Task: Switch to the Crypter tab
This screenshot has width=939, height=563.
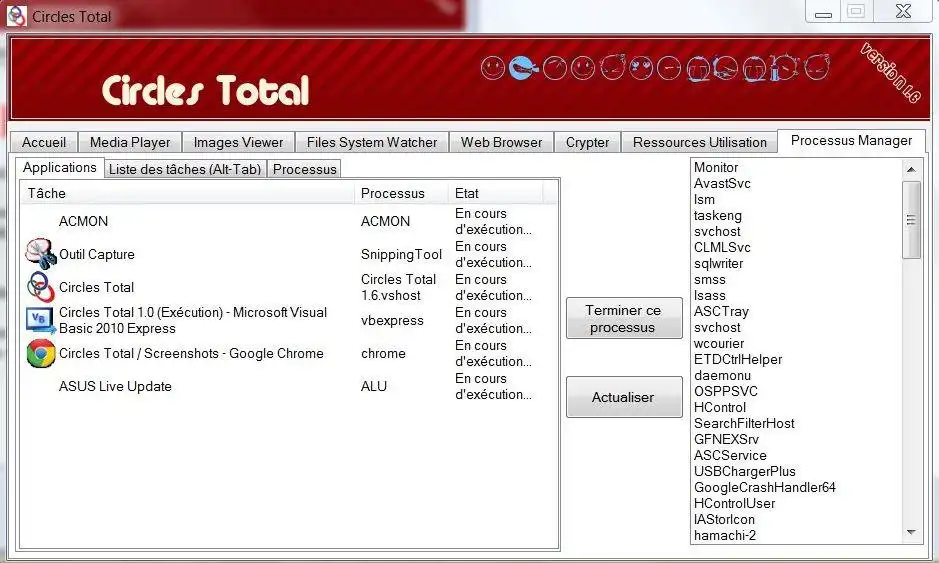Action: [587, 143]
